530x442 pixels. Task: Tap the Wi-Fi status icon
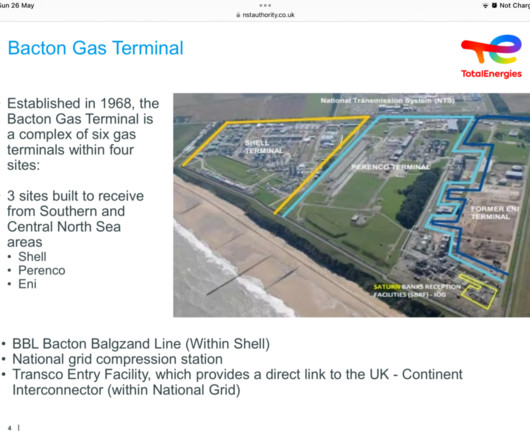(485, 5)
